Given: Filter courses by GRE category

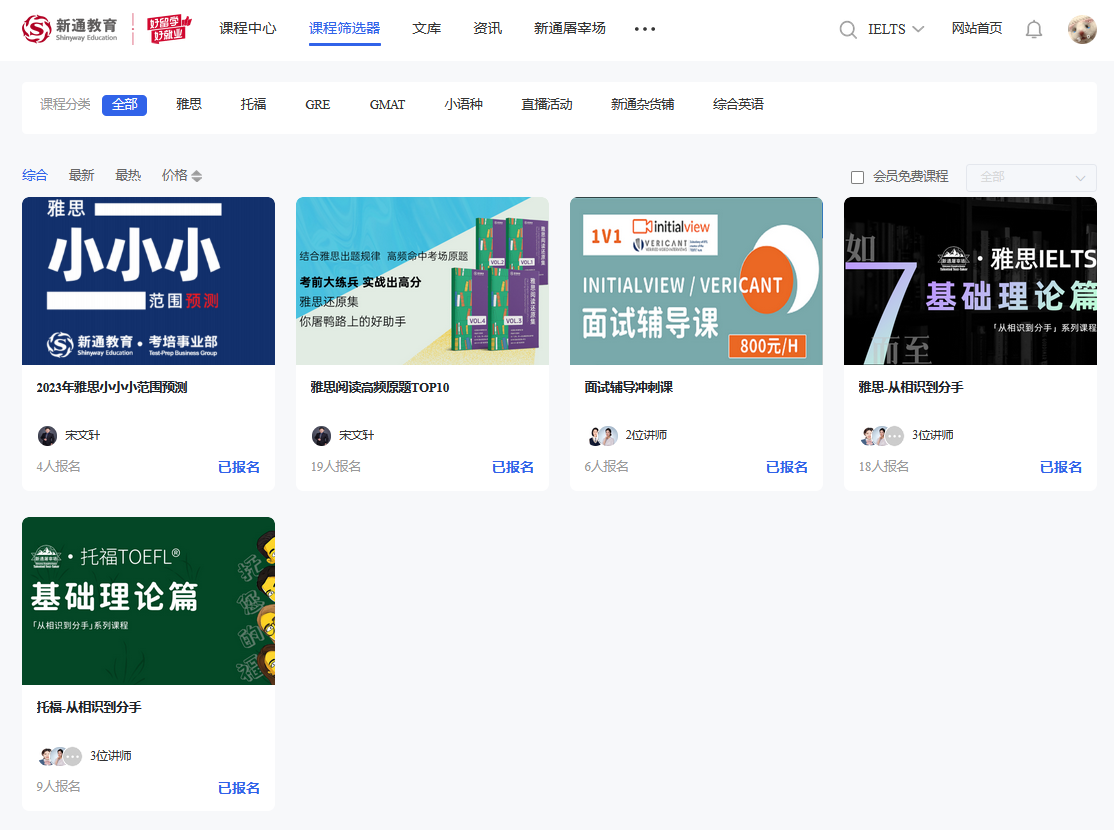Looking at the screenshot, I should (x=318, y=104).
